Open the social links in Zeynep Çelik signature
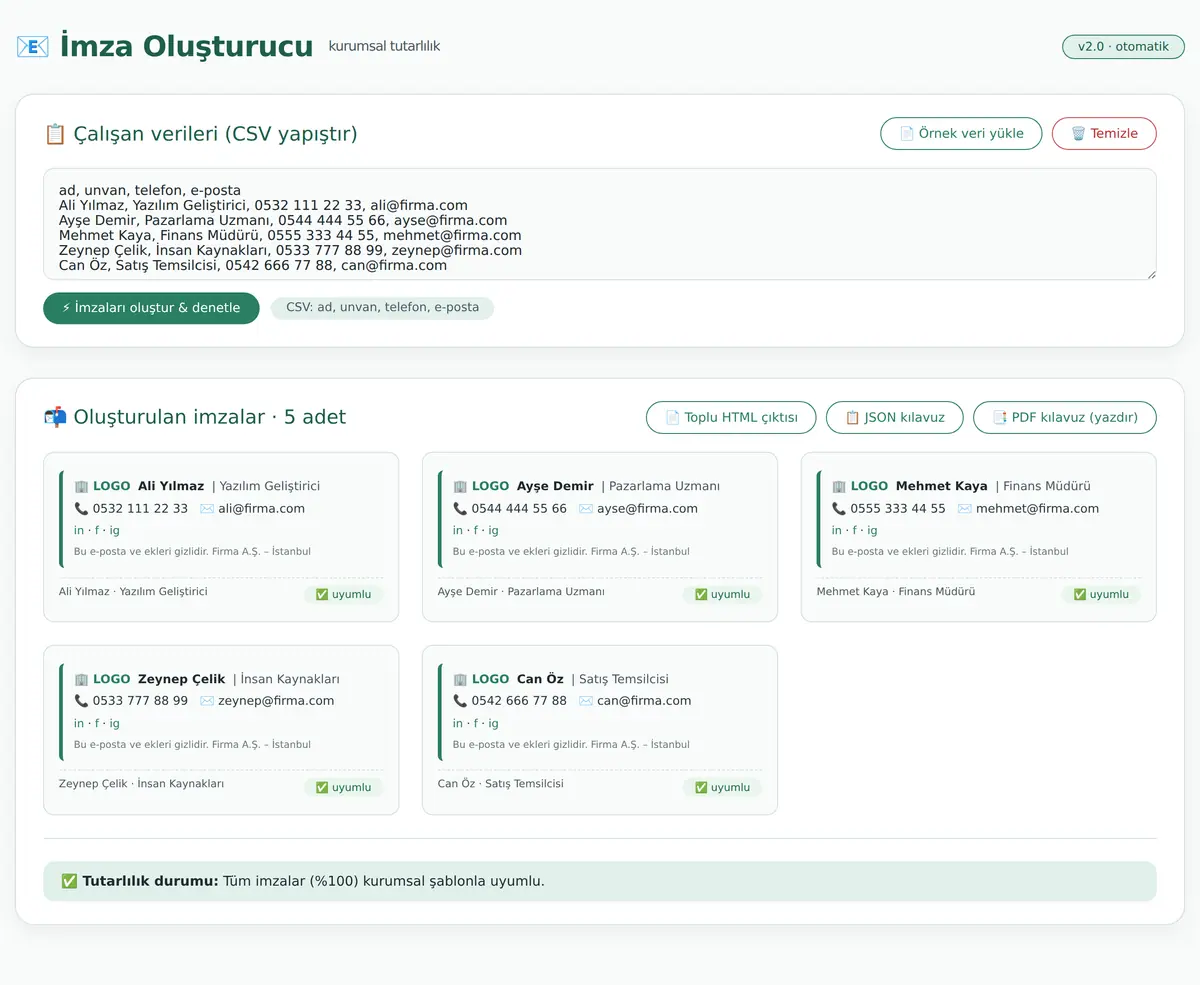This screenshot has width=1200, height=985. [97, 723]
